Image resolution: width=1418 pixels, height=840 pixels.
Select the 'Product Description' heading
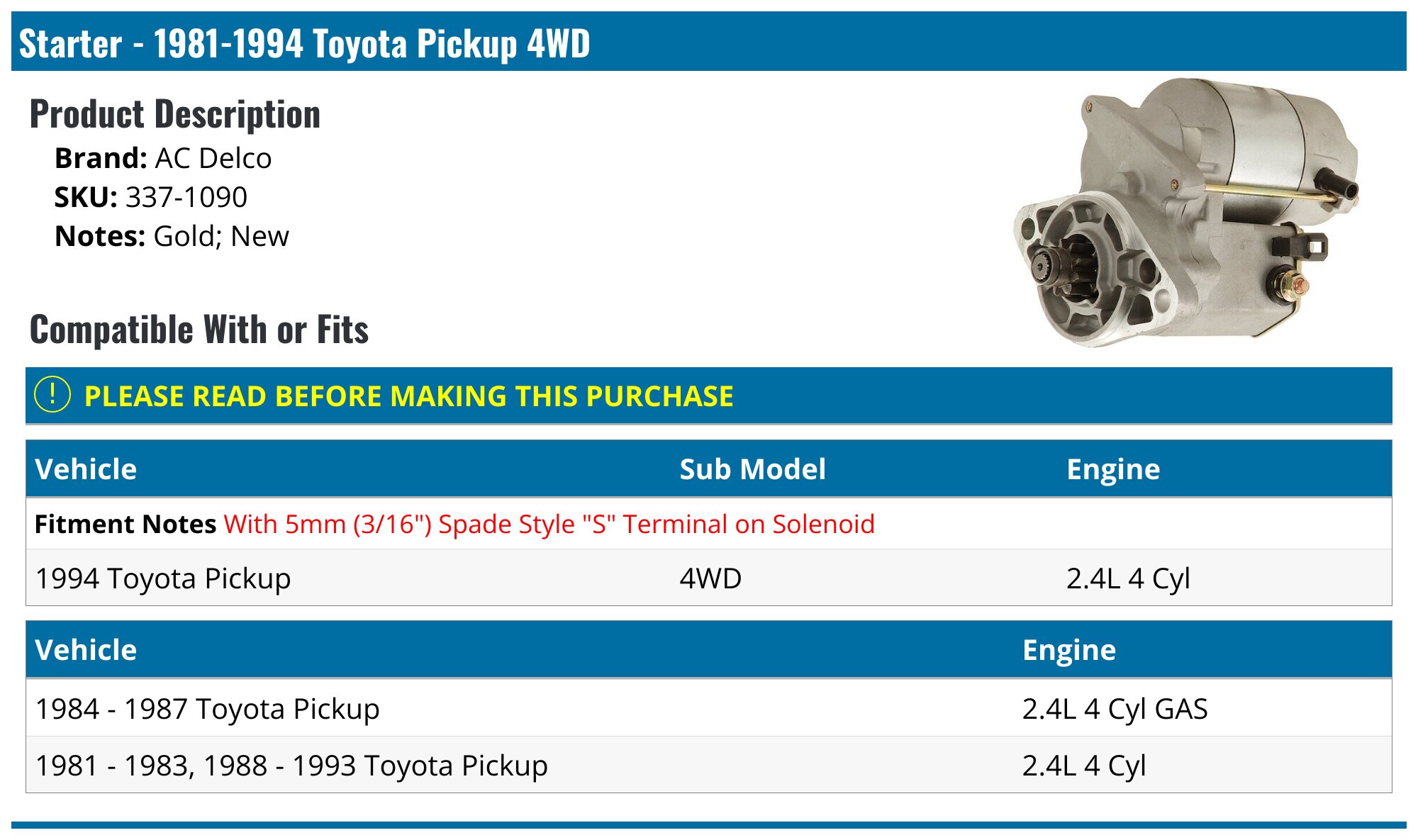pyautogui.click(x=175, y=114)
